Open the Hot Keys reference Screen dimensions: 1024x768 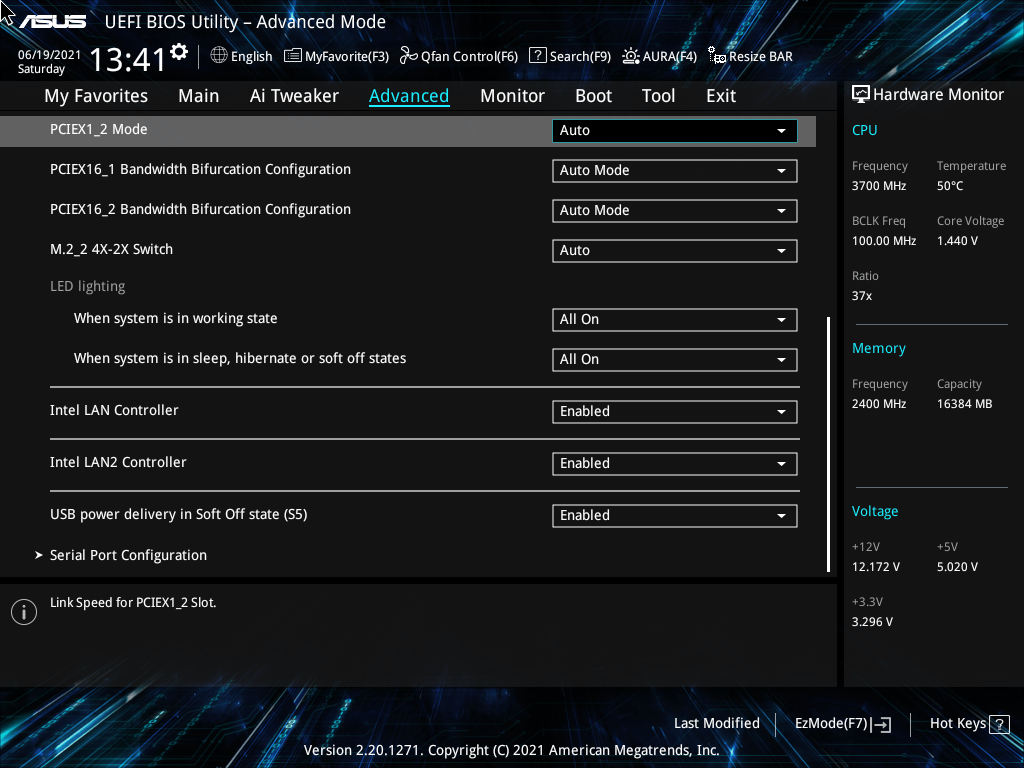click(961, 723)
